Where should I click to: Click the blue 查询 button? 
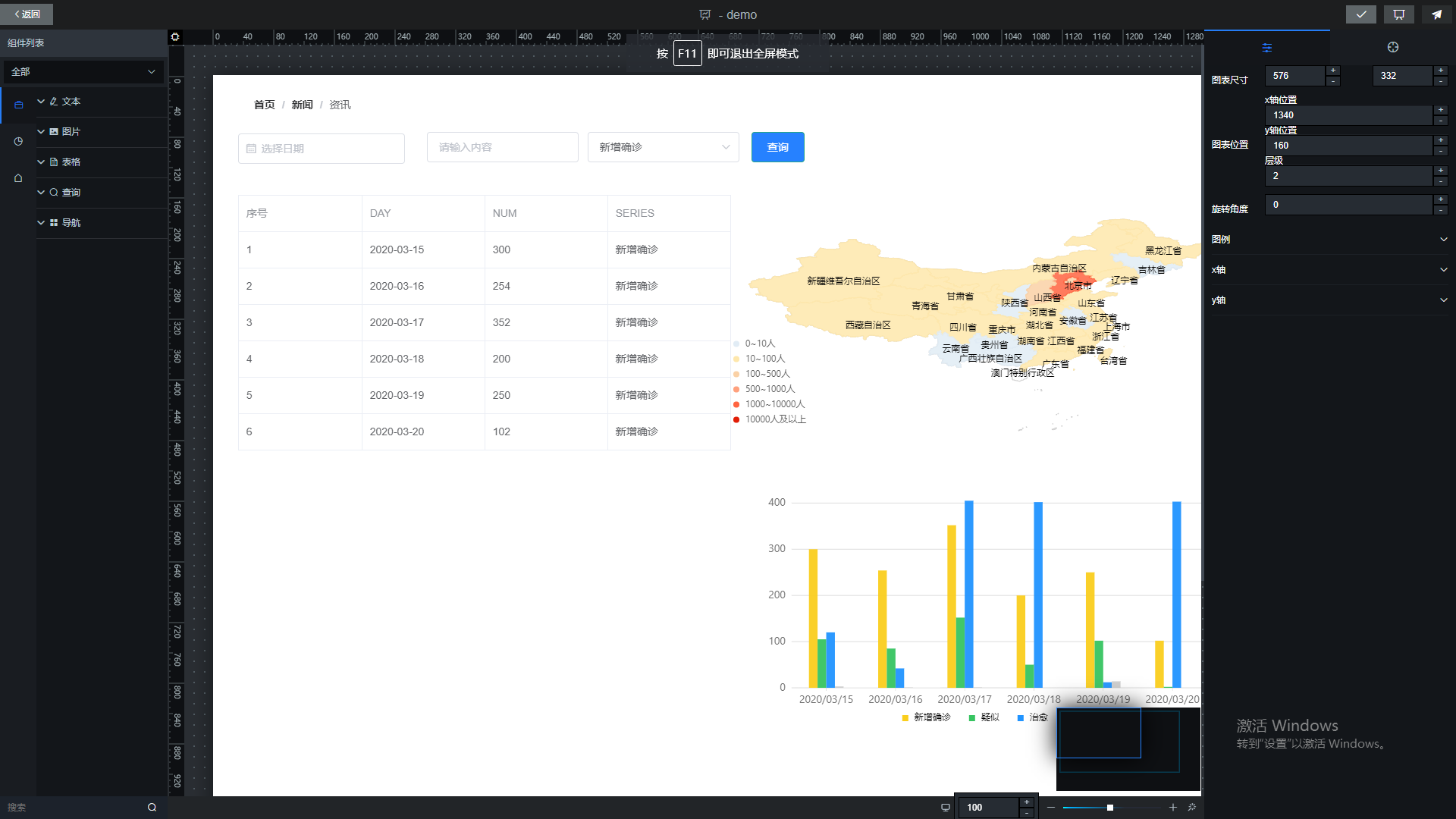(777, 147)
